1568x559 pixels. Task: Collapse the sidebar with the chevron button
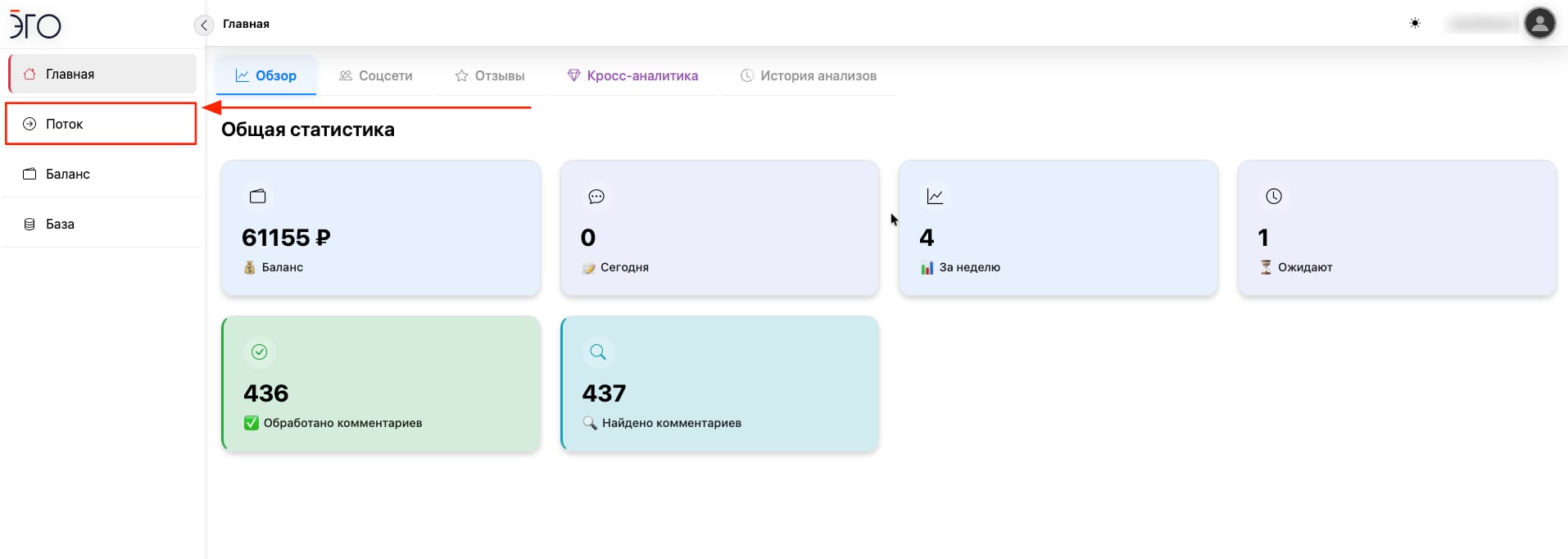pyautogui.click(x=204, y=25)
